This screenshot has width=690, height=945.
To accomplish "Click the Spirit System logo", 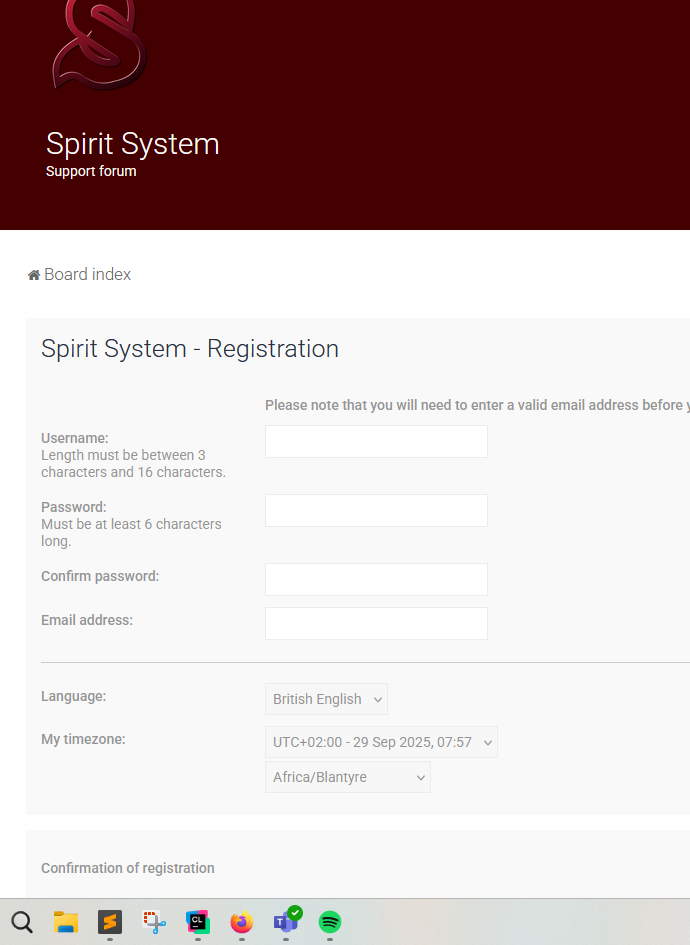I will (x=99, y=44).
